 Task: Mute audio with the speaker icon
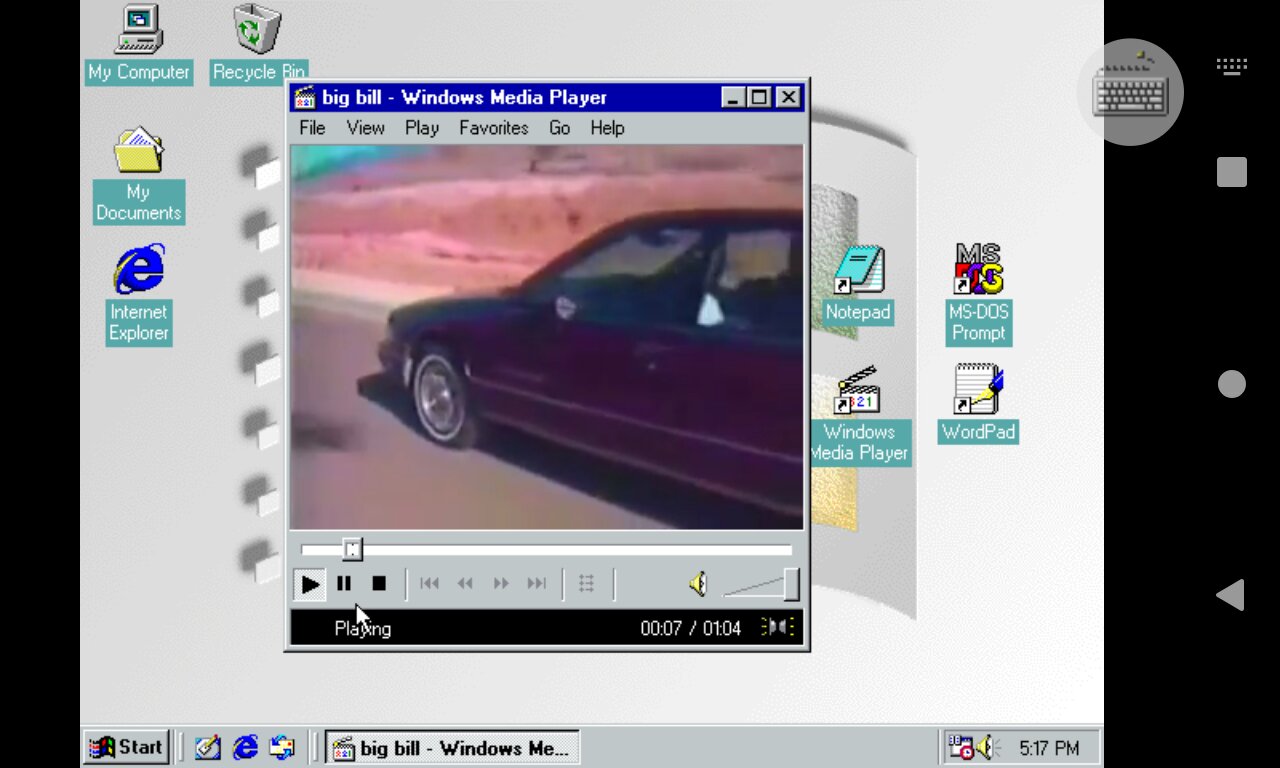tap(698, 584)
